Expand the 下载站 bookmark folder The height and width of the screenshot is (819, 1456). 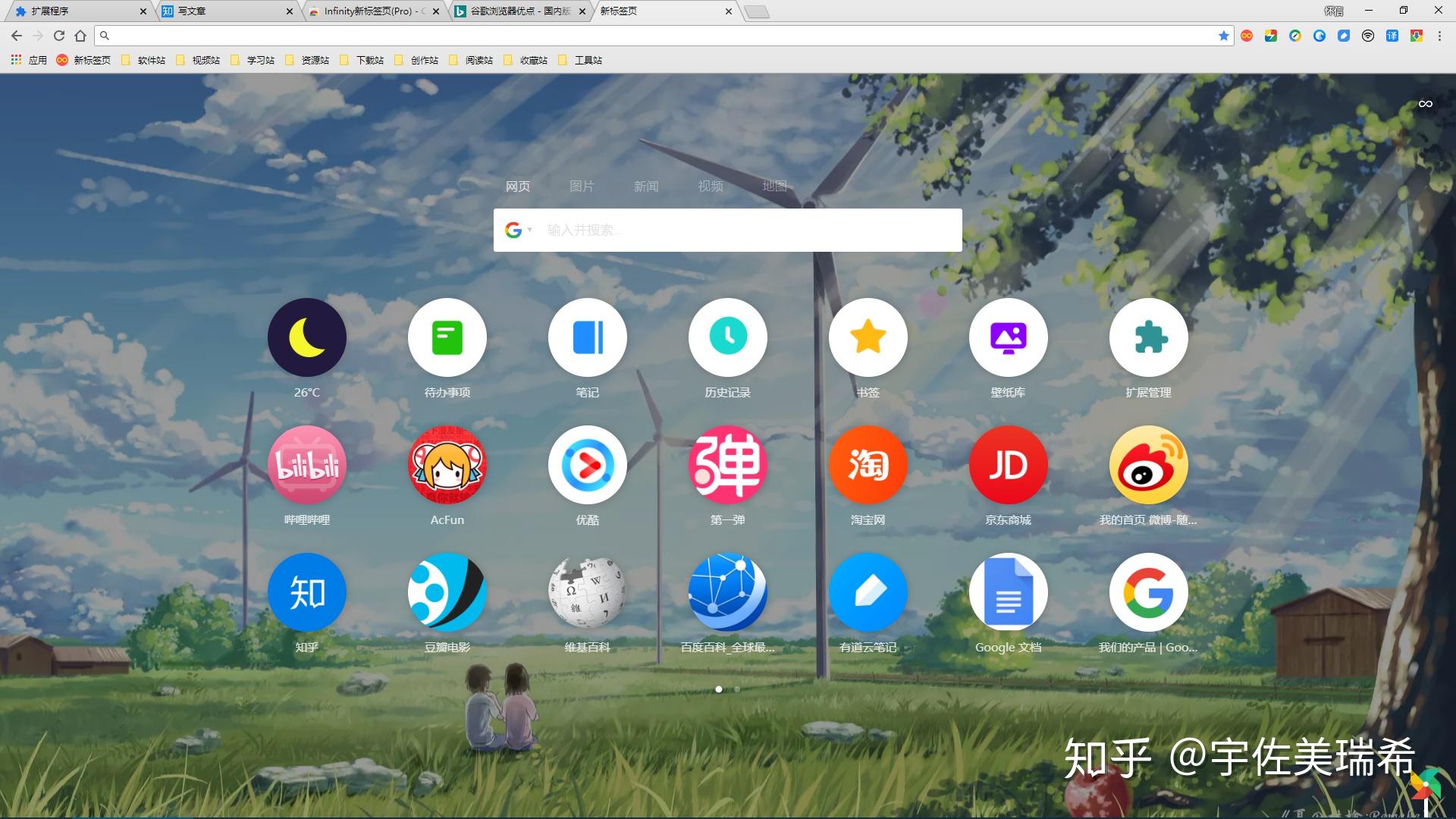362,60
